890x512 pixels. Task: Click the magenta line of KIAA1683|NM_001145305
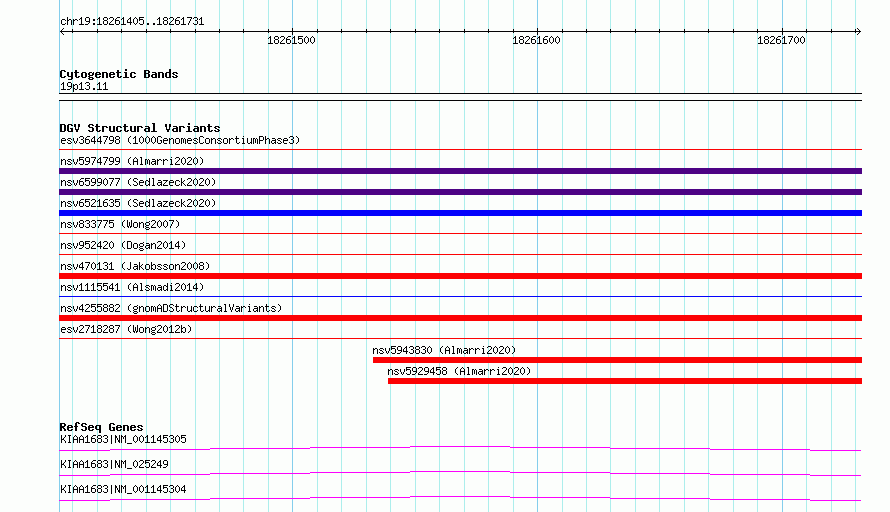(460, 448)
